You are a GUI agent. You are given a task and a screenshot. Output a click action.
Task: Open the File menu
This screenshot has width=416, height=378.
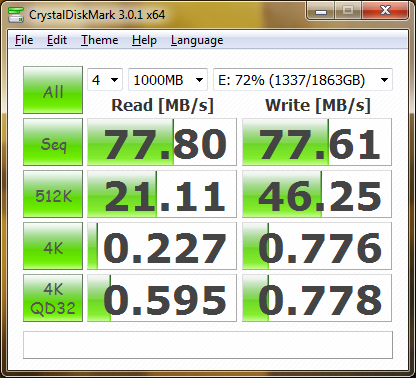24,40
